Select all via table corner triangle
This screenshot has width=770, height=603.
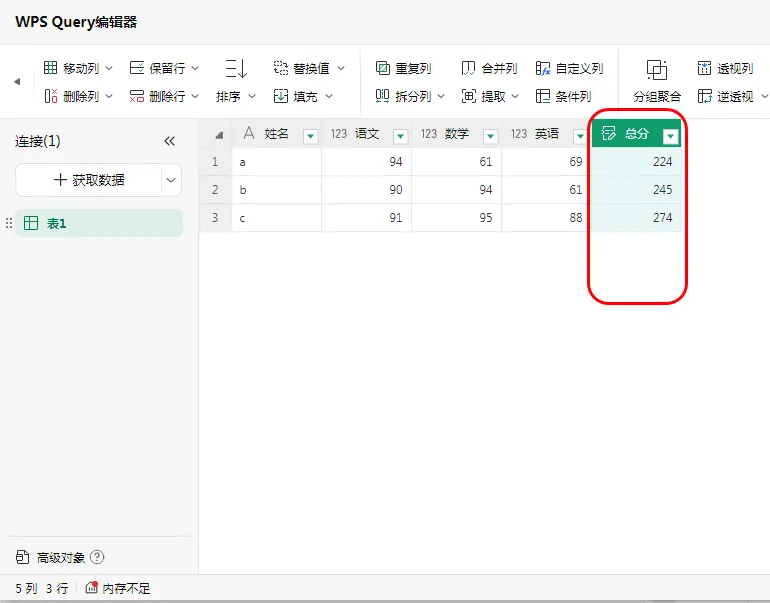219,135
